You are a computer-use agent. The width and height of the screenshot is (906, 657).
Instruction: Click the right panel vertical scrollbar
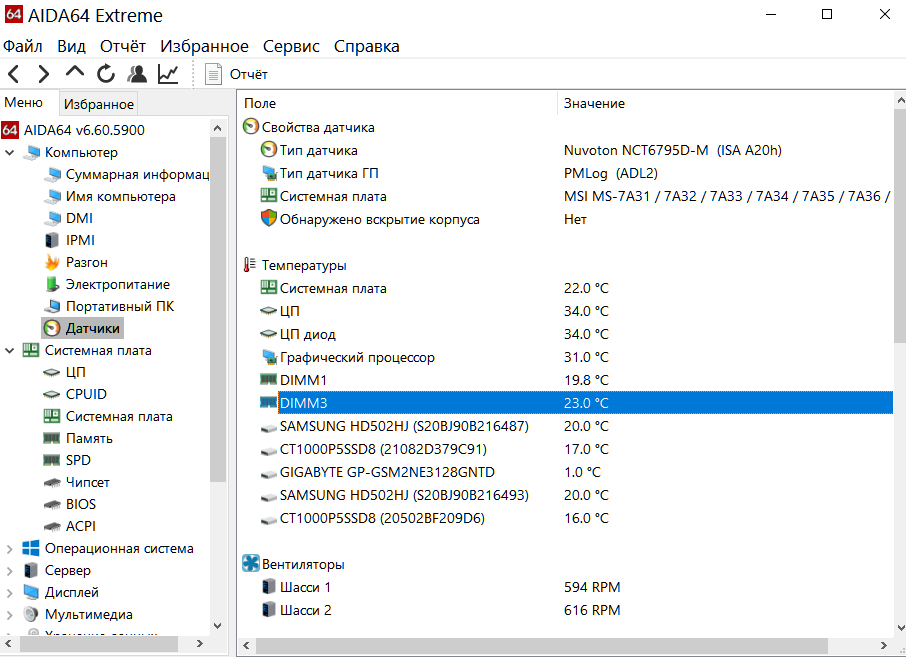click(899, 250)
